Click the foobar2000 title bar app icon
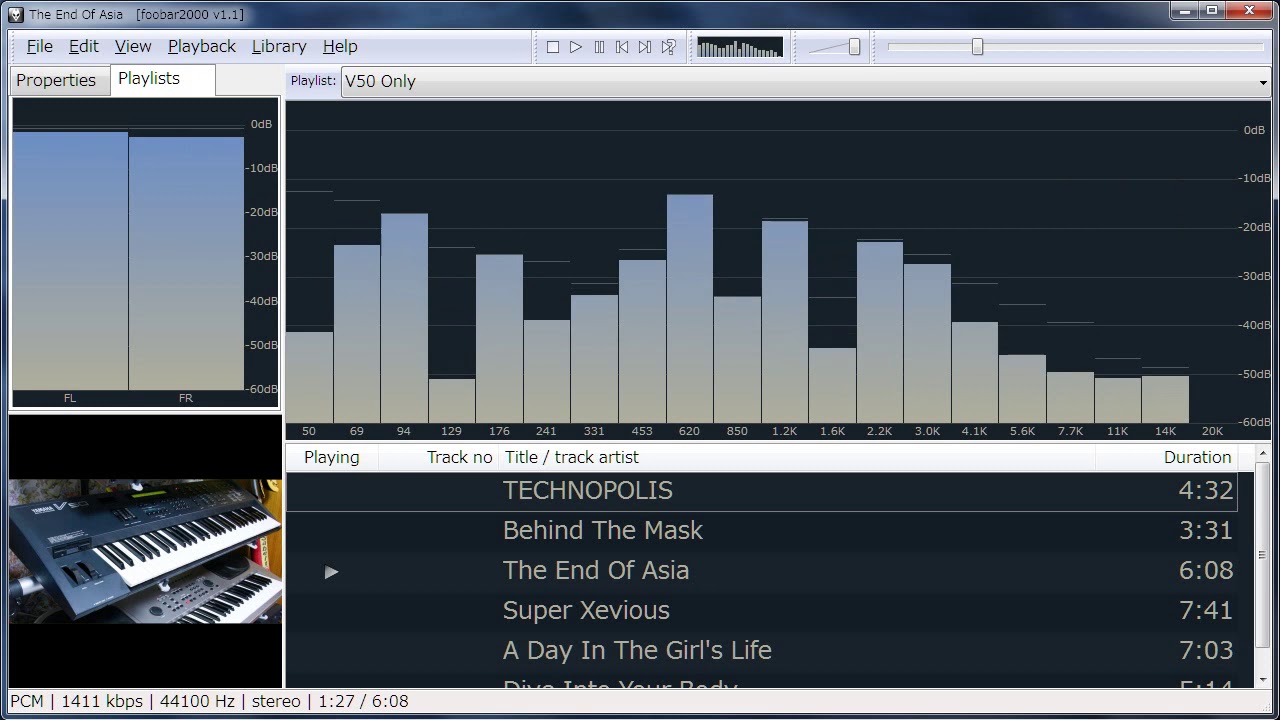Image resolution: width=1280 pixels, height=720 pixels. [x=15, y=14]
